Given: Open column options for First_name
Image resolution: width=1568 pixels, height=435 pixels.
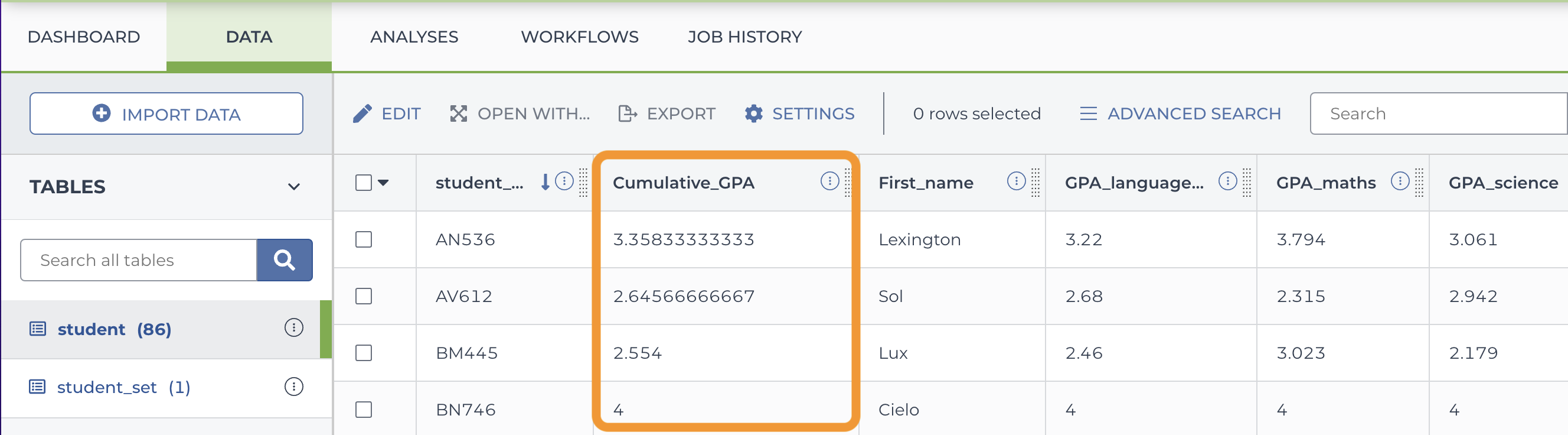Looking at the screenshot, I should pos(1017,181).
